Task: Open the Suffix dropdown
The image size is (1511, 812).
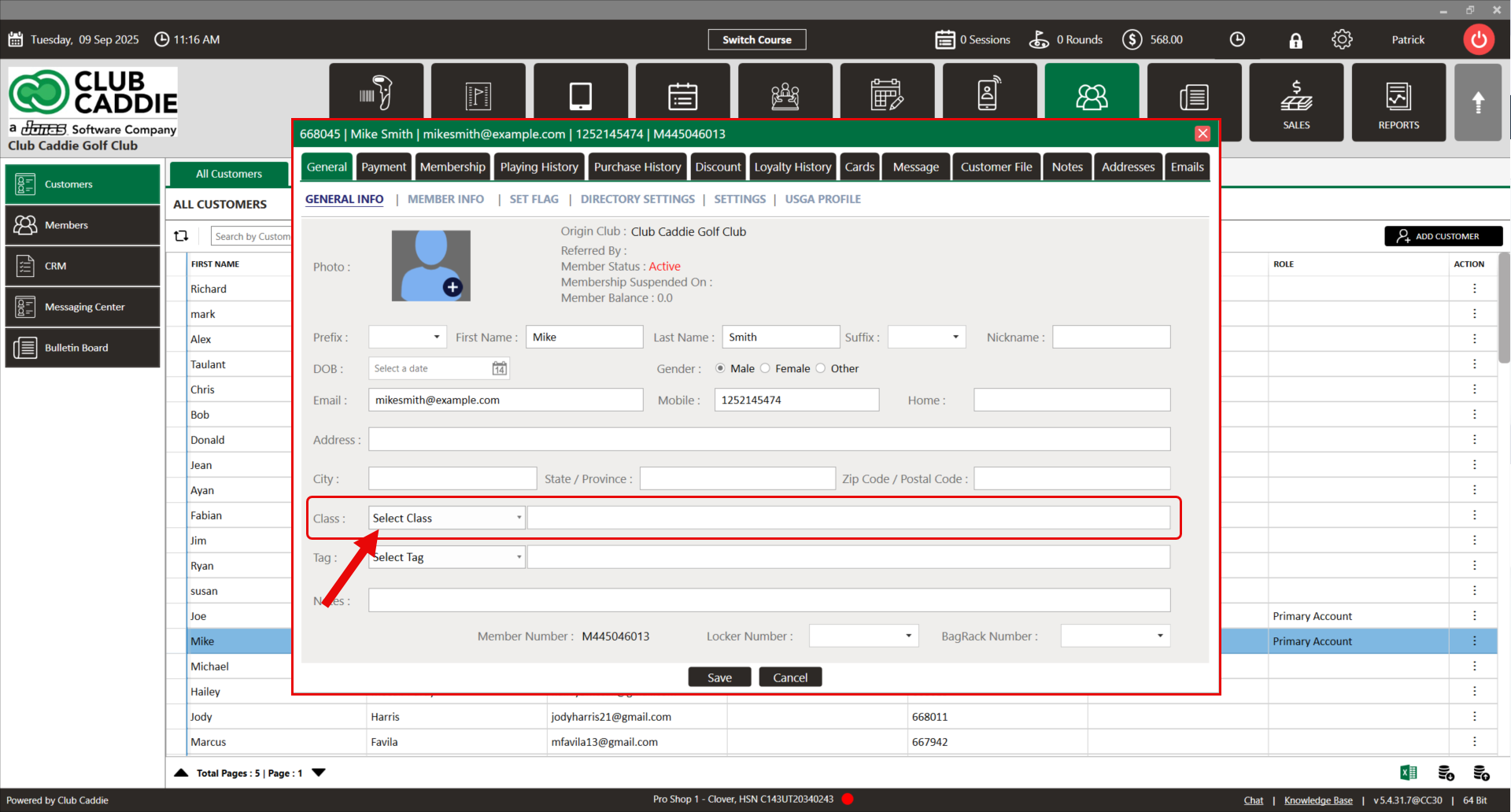Action: pyautogui.click(x=927, y=337)
